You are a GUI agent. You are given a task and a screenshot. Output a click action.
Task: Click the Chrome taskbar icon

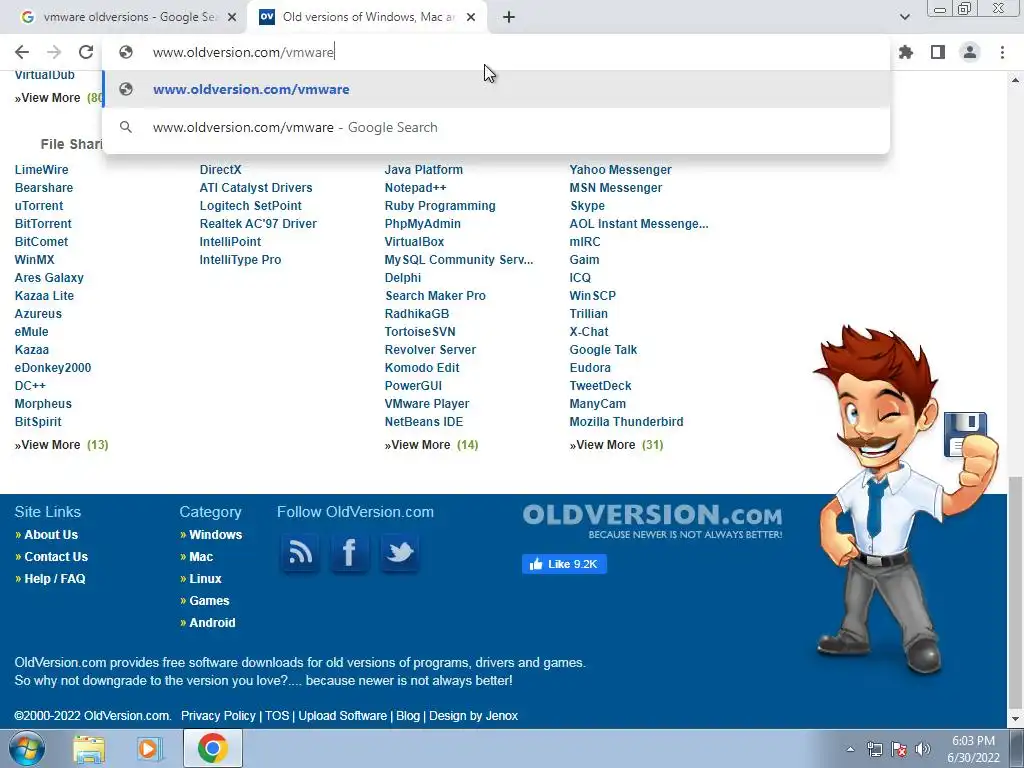tap(212, 748)
